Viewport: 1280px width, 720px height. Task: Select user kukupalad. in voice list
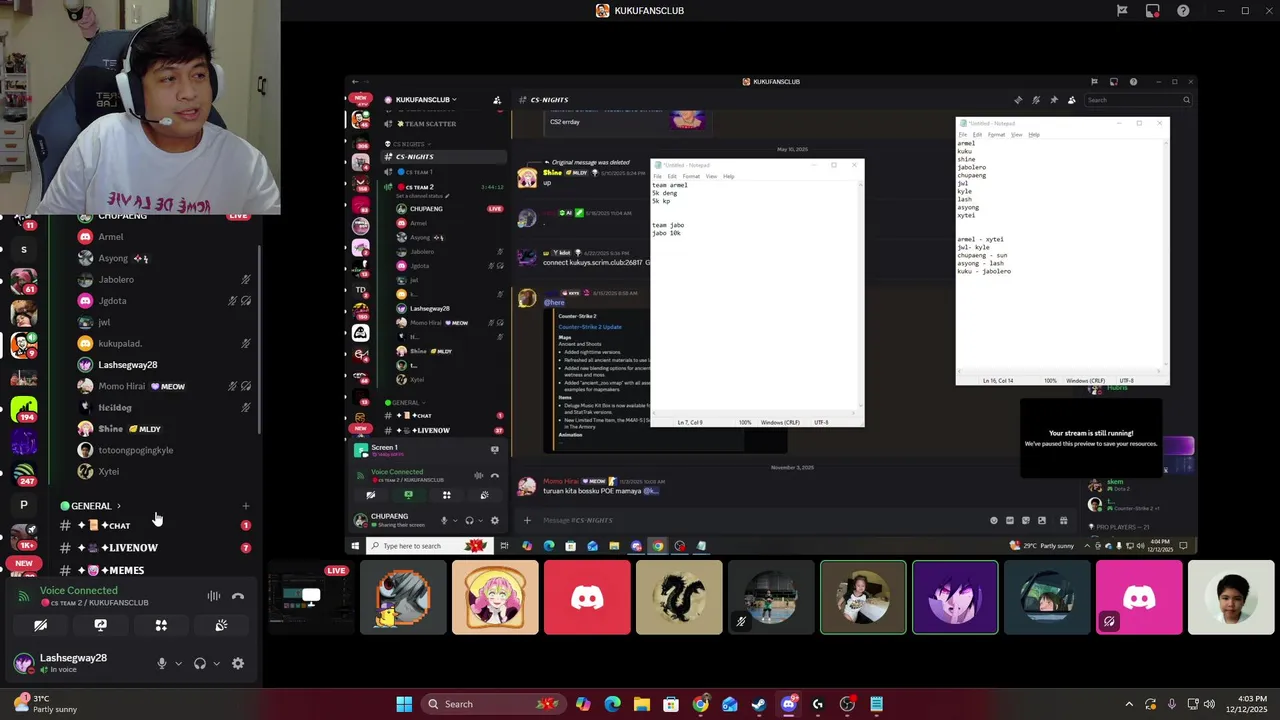[x=165, y=344]
